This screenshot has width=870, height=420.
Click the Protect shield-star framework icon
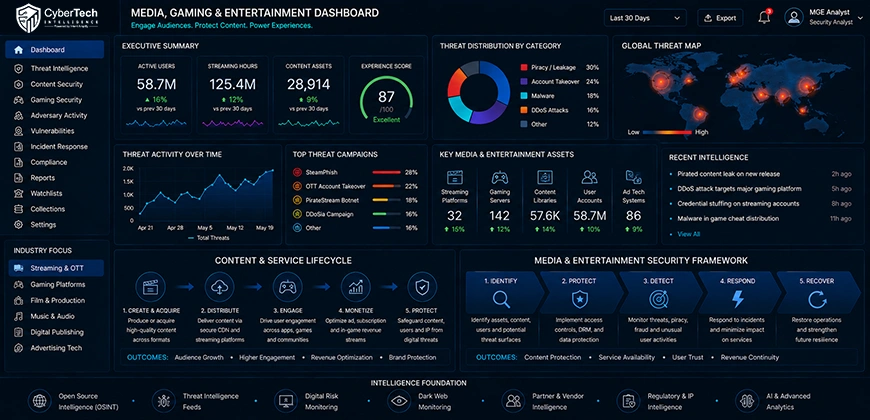click(578, 300)
